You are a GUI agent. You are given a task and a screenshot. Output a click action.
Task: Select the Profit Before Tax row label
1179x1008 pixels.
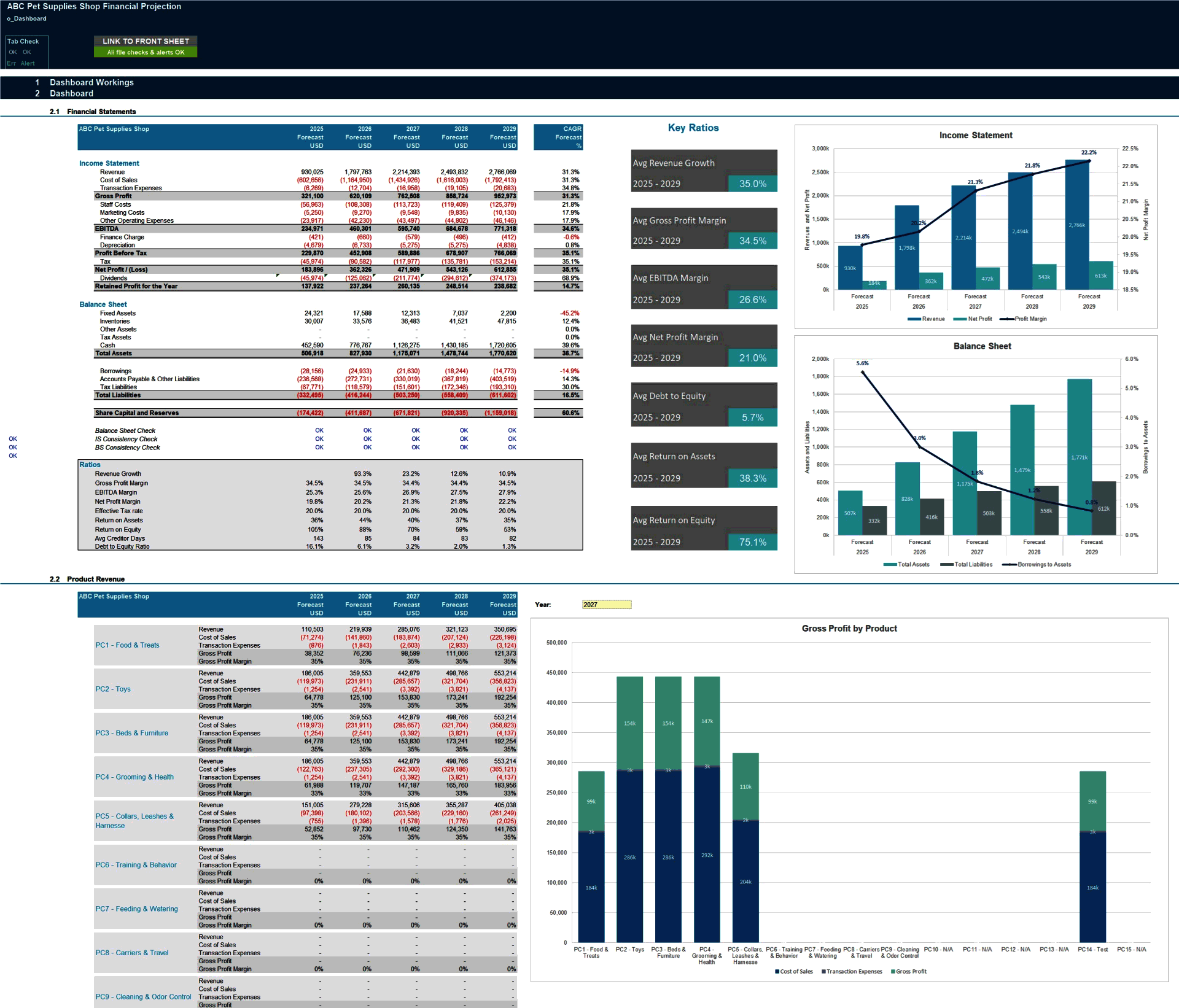click(120, 253)
